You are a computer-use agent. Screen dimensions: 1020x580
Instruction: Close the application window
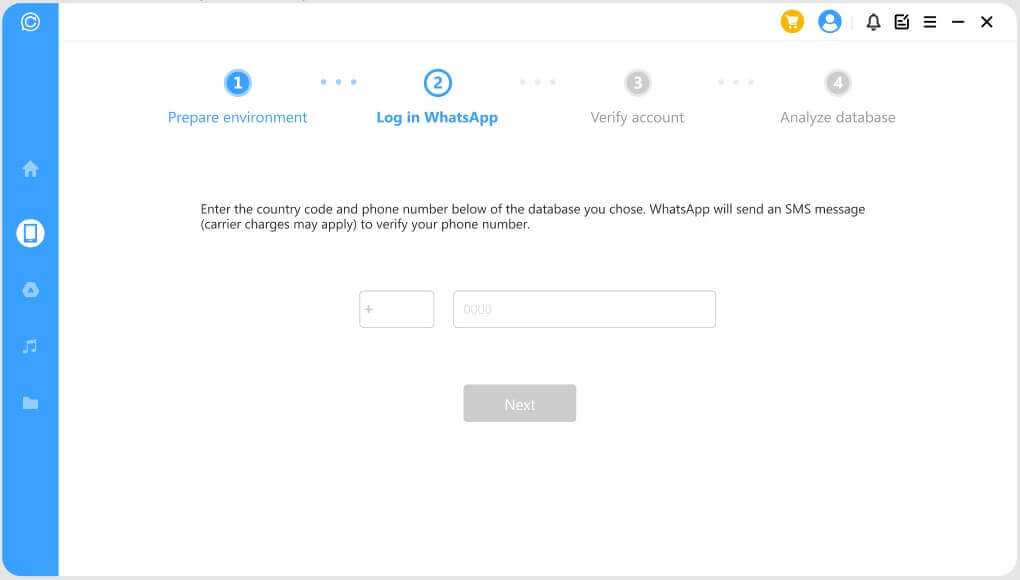point(986,22)
